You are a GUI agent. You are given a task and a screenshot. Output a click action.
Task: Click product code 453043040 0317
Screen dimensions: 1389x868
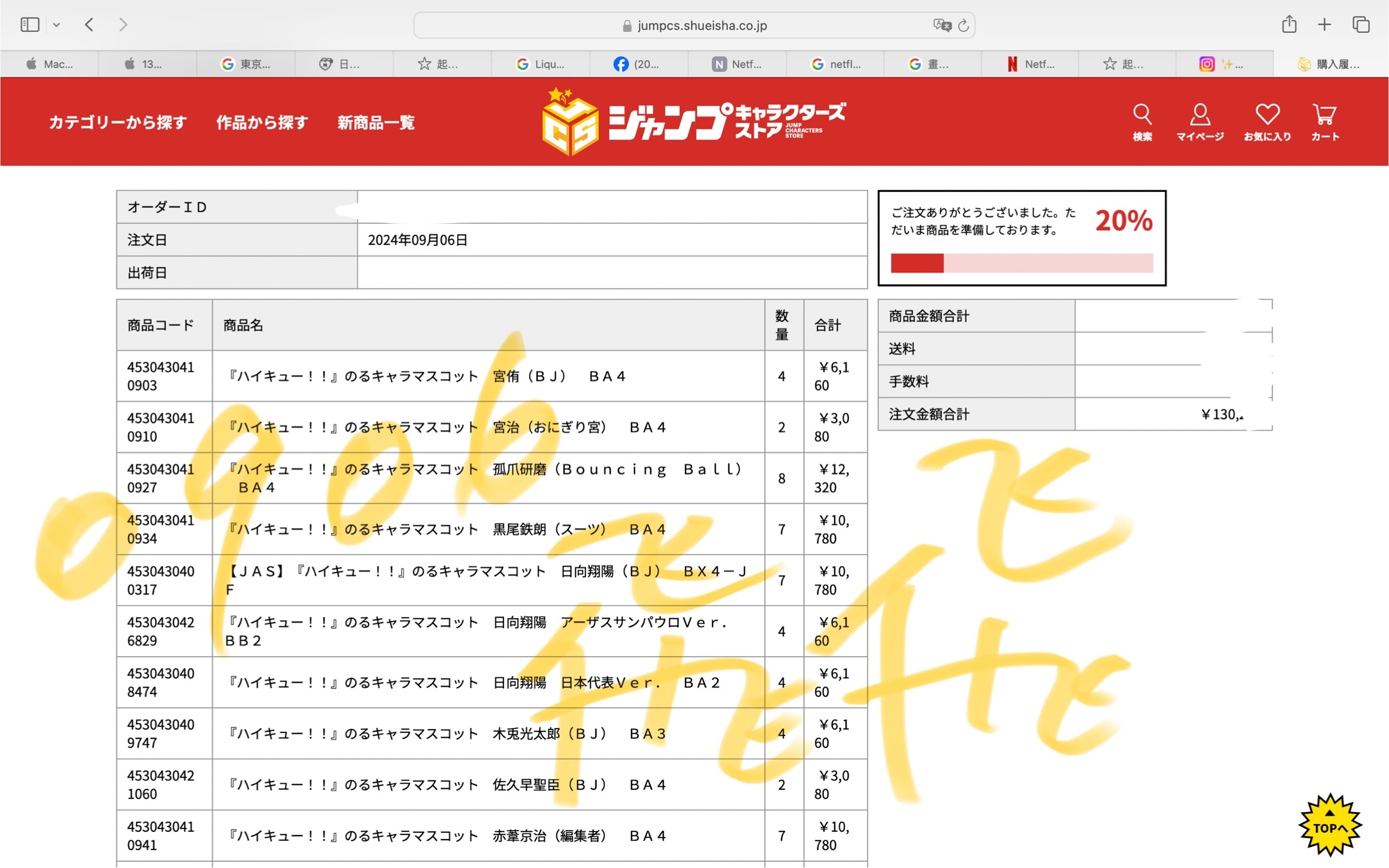[161, 580]
